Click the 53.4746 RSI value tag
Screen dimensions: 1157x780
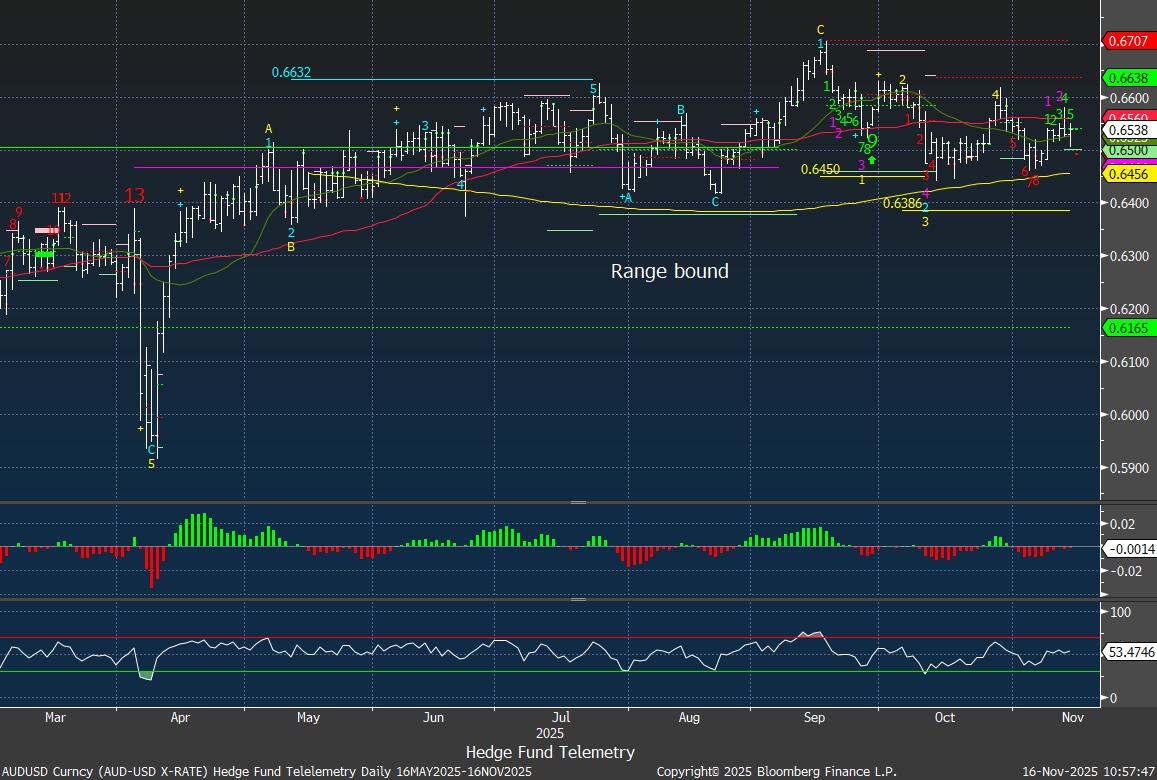(1130, 652)
